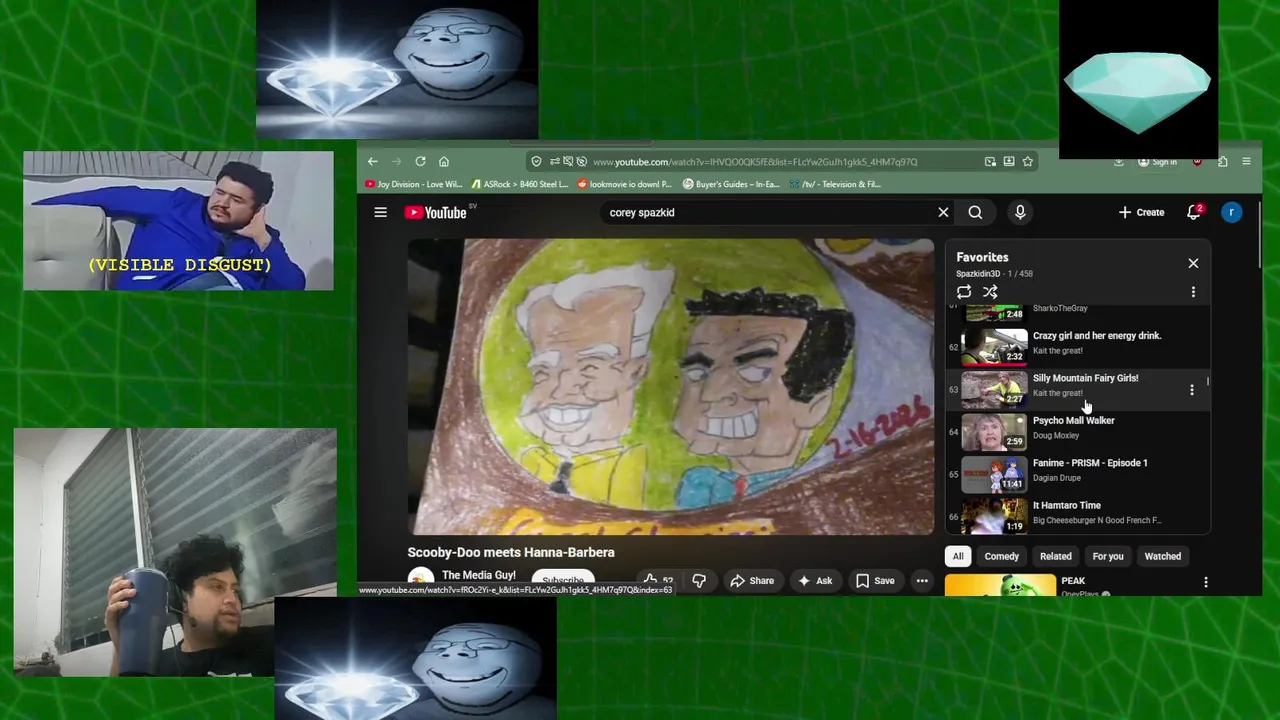Image resolution: width=1280 pixels, height=720 pixels.
Task: Open the Buyer's Guides bookmark
Action: (x=731, y=184)
